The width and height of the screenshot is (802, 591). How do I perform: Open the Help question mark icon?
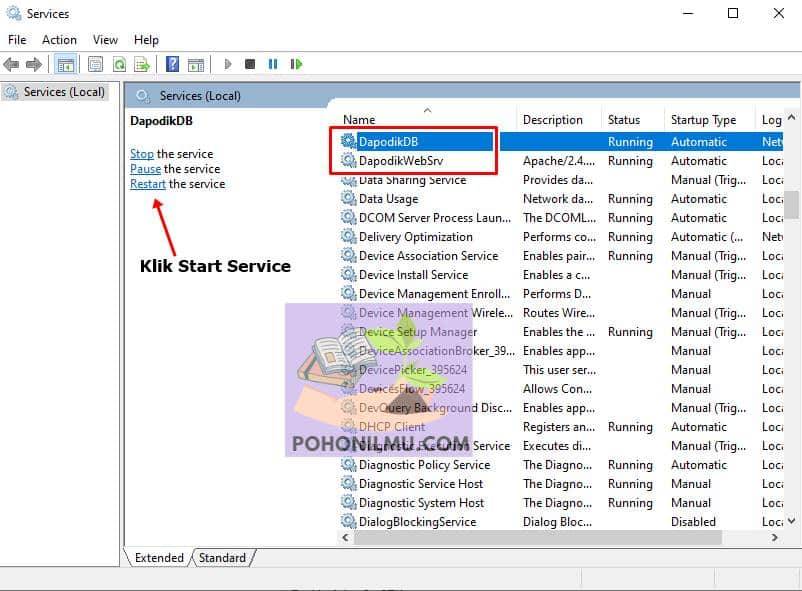173,64
